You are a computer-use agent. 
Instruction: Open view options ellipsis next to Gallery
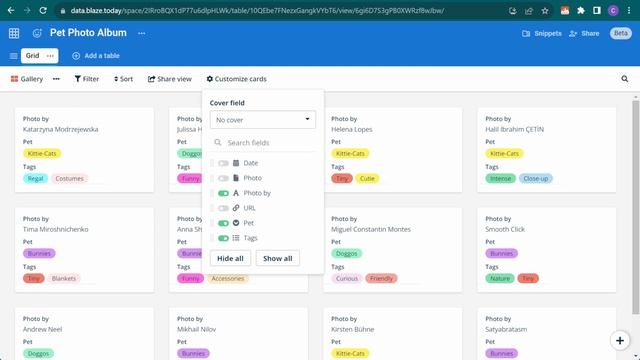[x=56, y=79]
